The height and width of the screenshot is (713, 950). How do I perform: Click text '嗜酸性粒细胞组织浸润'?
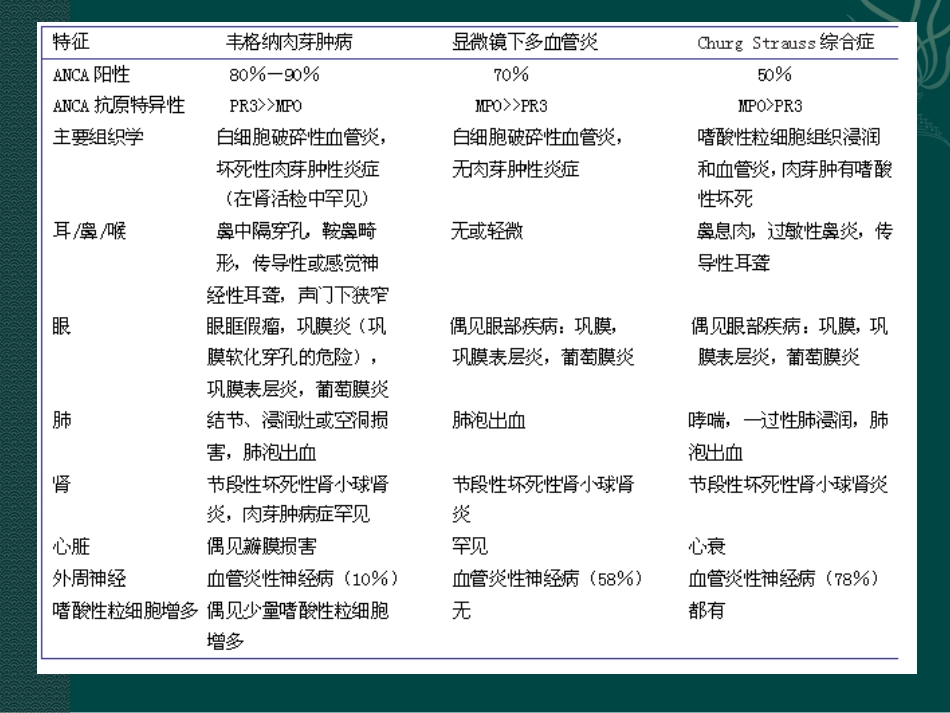(x=788, y=137)
